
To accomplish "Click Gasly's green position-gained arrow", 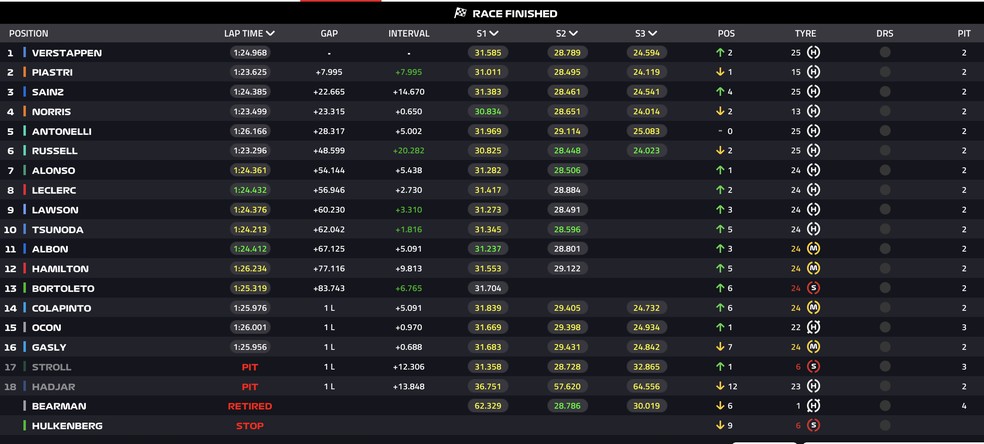I will (719, 347).
